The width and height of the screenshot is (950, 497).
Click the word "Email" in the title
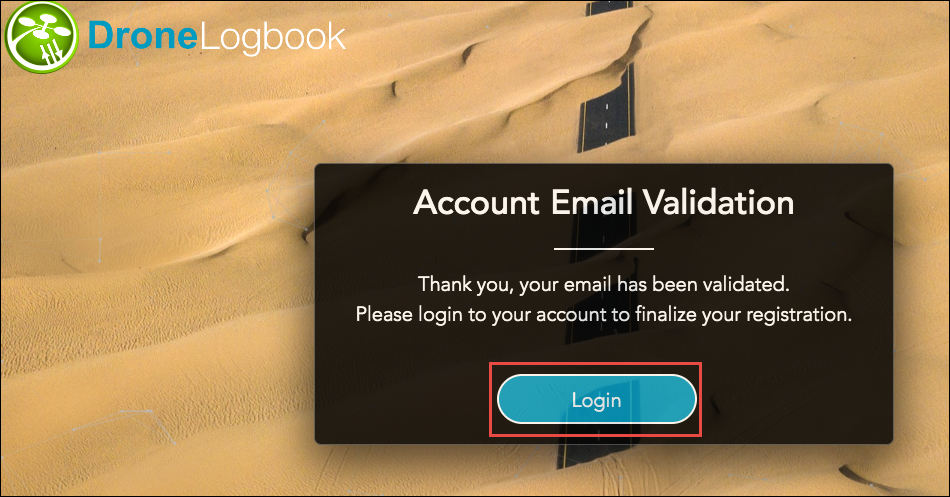591,202
